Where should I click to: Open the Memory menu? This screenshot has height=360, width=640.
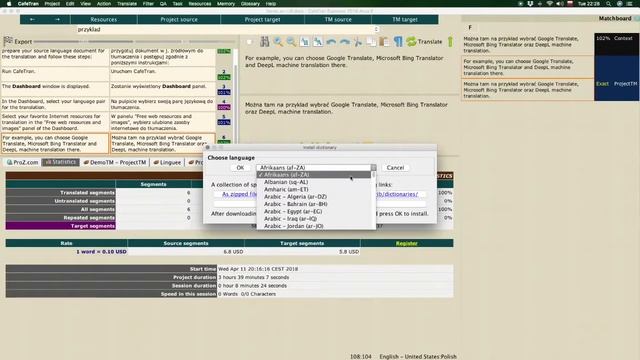coord(226,4)
